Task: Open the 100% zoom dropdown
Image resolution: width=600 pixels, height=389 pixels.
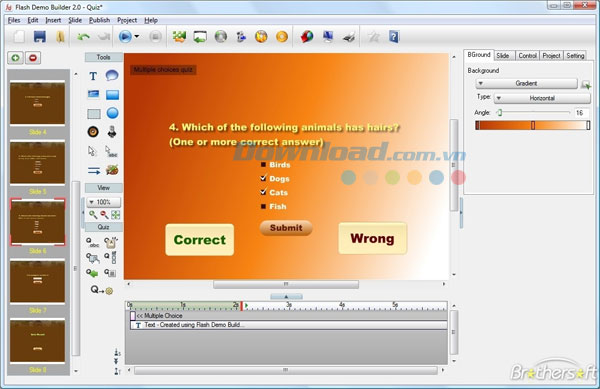Action: [103, 202]
